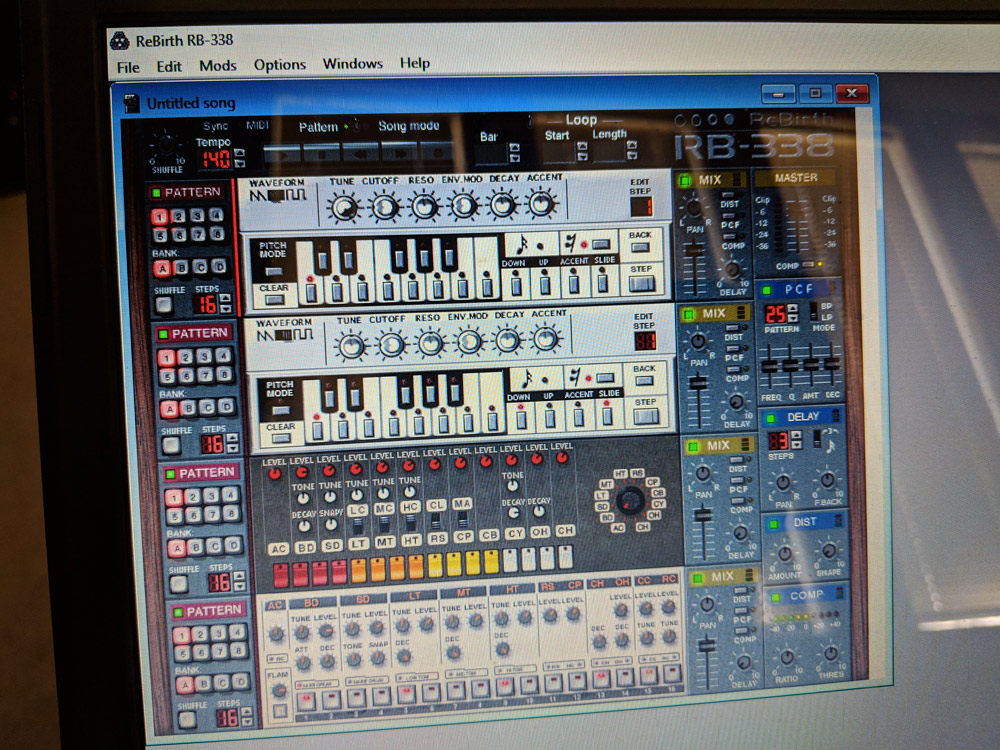Click the Step button on the top synth
Screen dimensions: 1000x750
642,283
